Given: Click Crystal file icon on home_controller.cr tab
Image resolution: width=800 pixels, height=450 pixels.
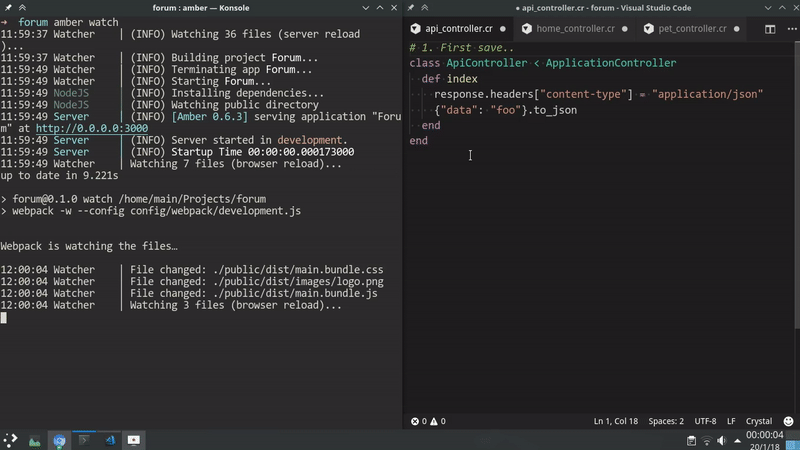Looking at the screenshot, I should (x=527, y=29).
